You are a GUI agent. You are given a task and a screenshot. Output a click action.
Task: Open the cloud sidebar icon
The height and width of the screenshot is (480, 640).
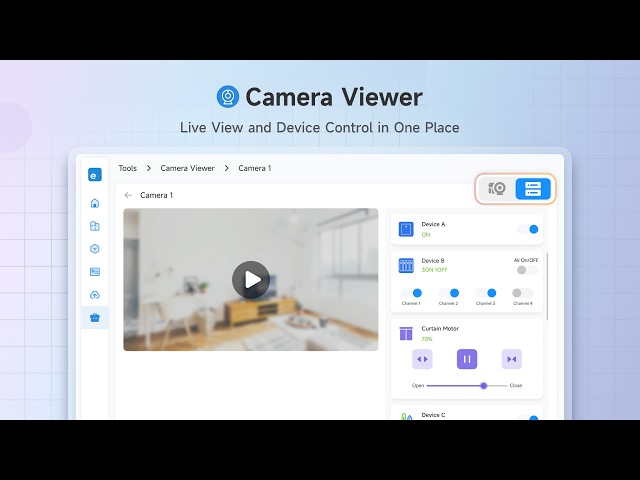click(95, 295)
